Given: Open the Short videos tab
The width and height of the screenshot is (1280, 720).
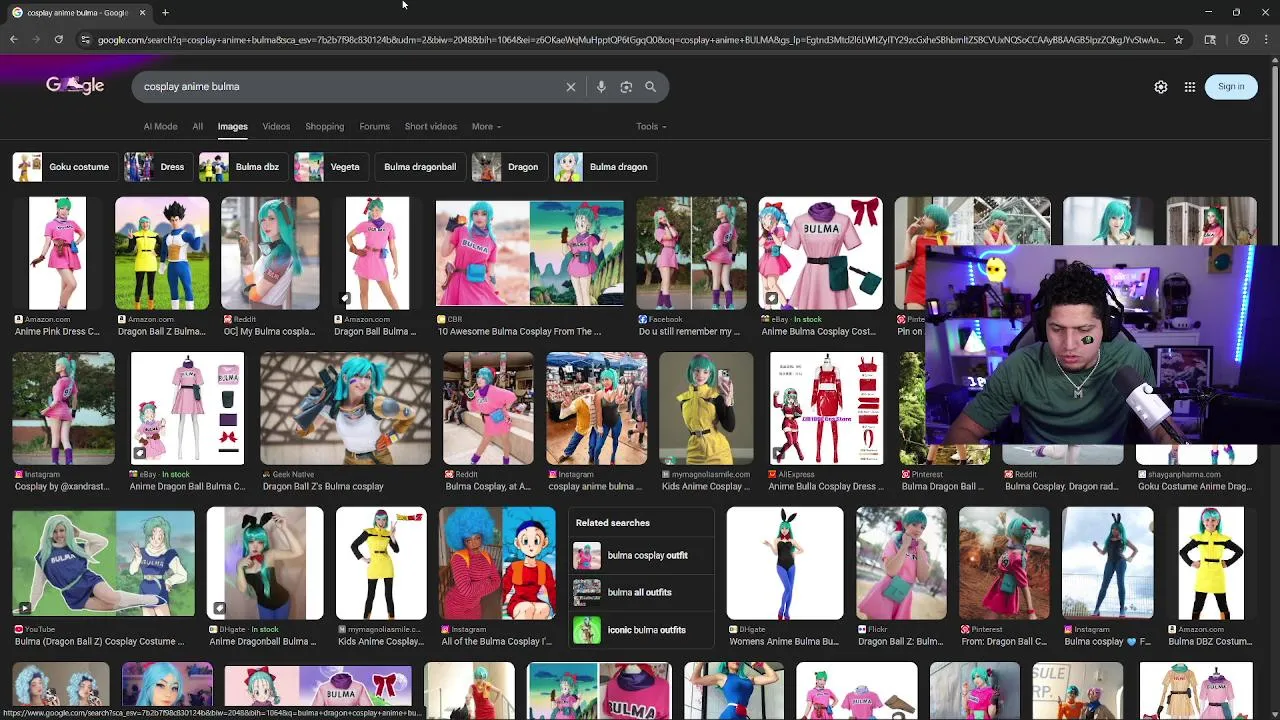Looking at the screenshot, I should point(431,127).
